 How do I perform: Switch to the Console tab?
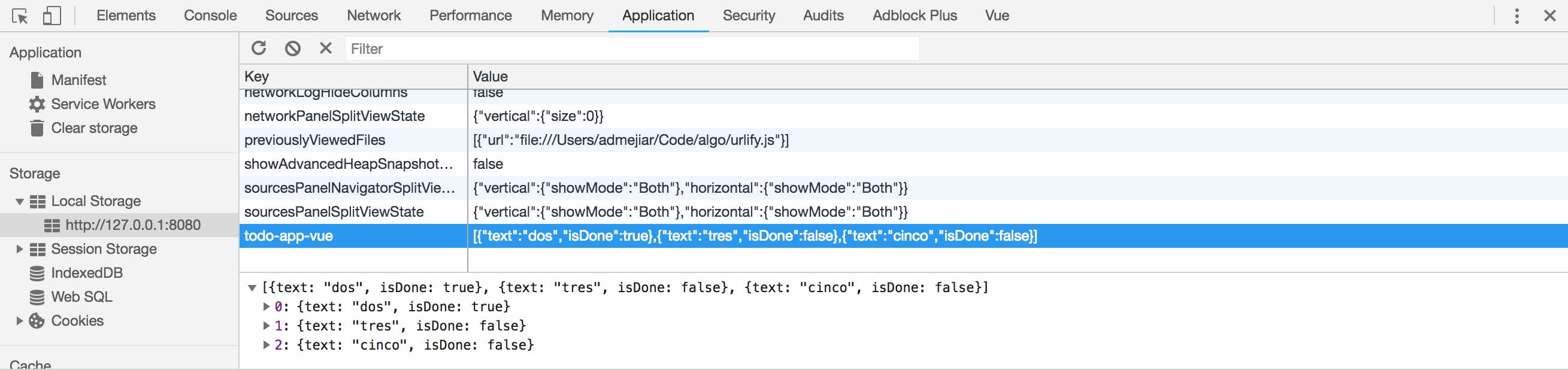coord(210,16)
